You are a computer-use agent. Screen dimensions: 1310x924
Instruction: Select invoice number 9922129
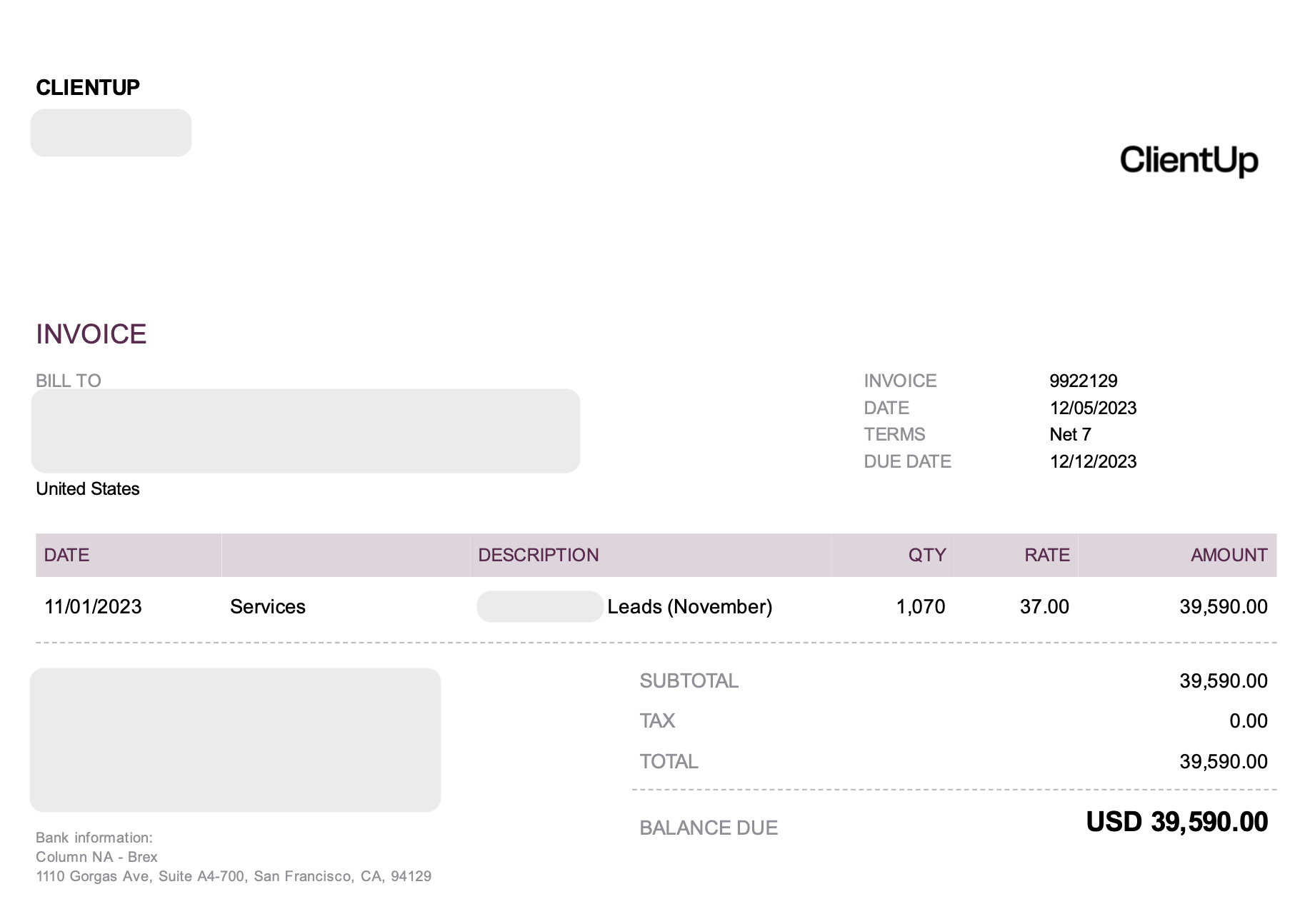point(1083,381)
